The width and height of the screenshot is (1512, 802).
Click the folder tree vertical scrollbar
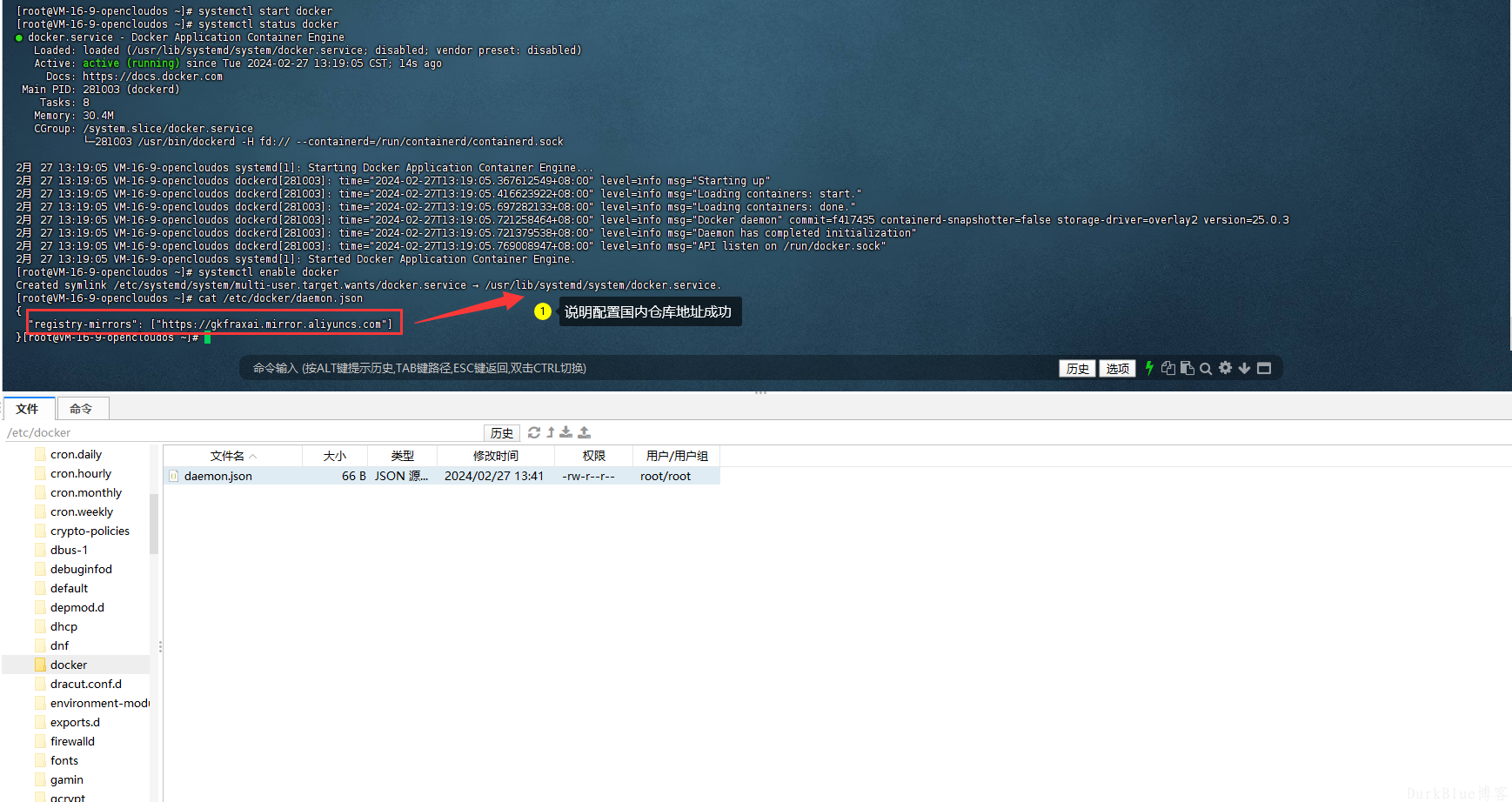154,524
